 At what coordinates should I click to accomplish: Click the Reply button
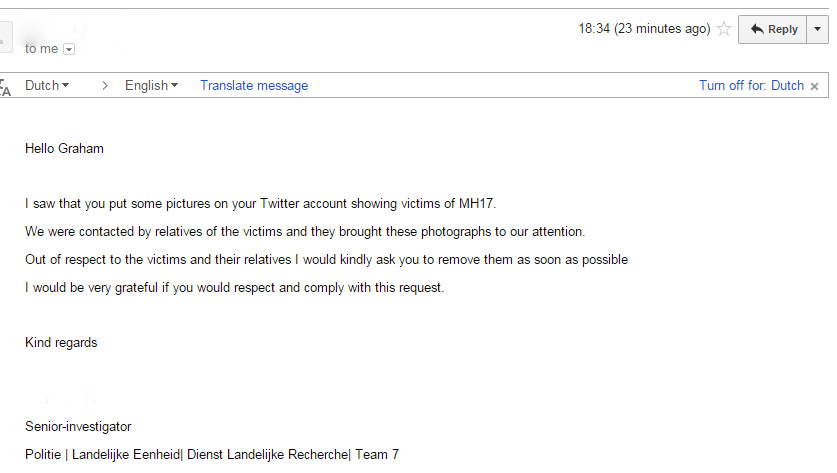[x=773, y=29]
